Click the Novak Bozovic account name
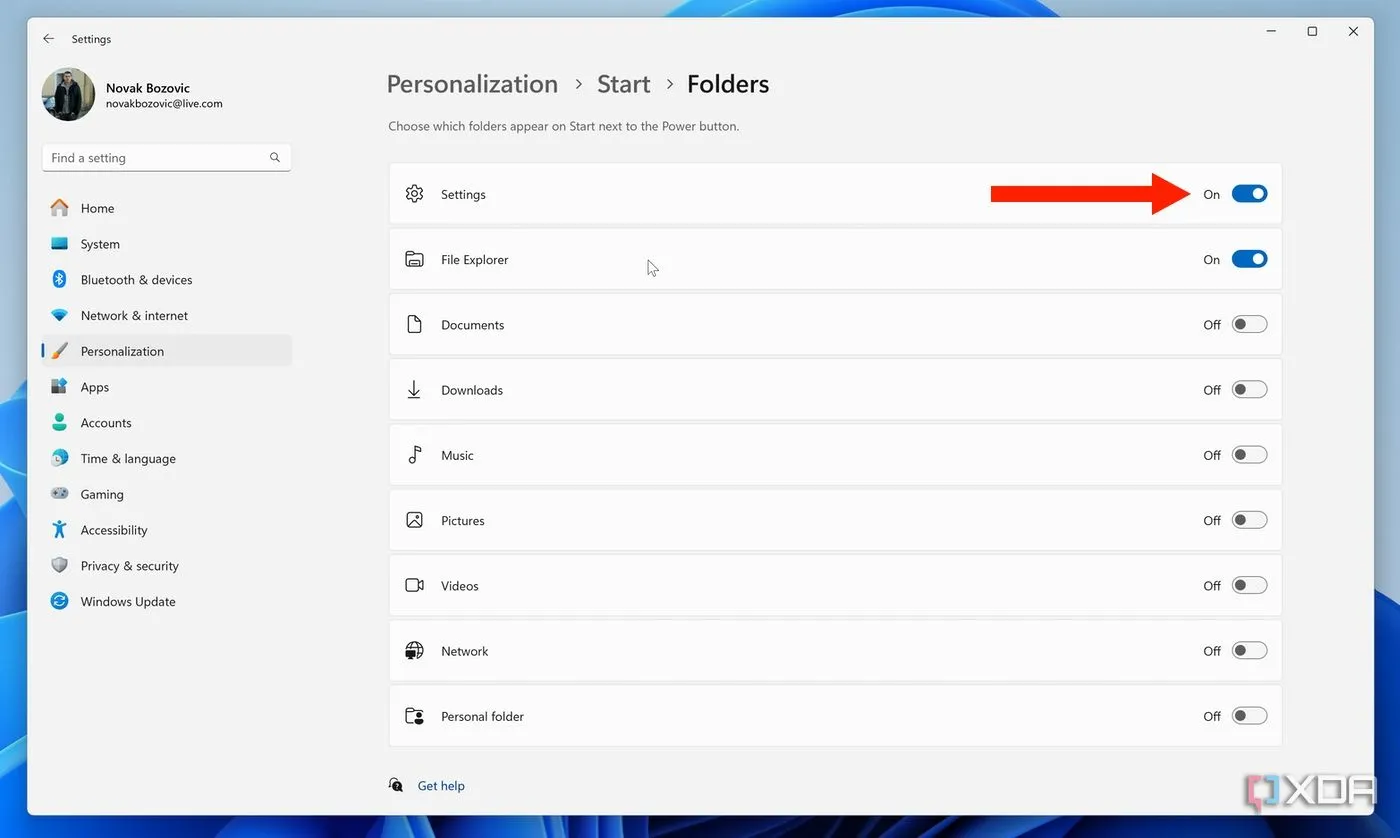The width and height of the screenshot is (1400, 838). click(148, 88)
